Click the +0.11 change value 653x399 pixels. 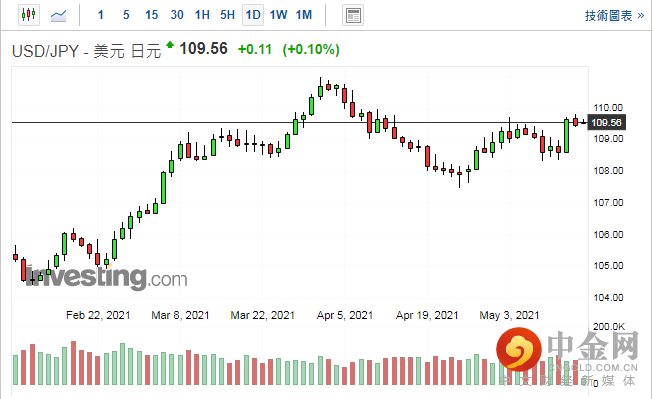(x=255, y=50)
